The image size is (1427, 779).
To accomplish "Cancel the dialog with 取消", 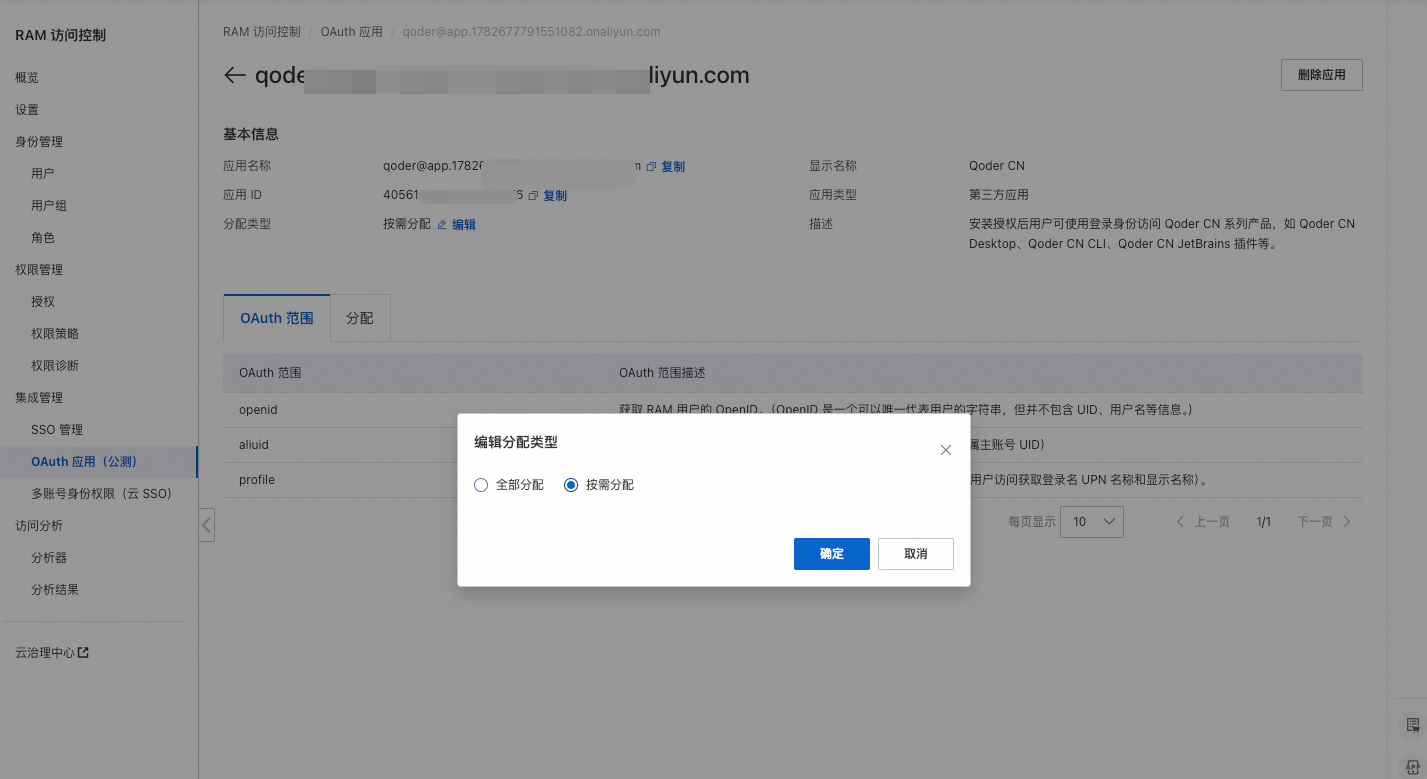I will coord(916,554).
